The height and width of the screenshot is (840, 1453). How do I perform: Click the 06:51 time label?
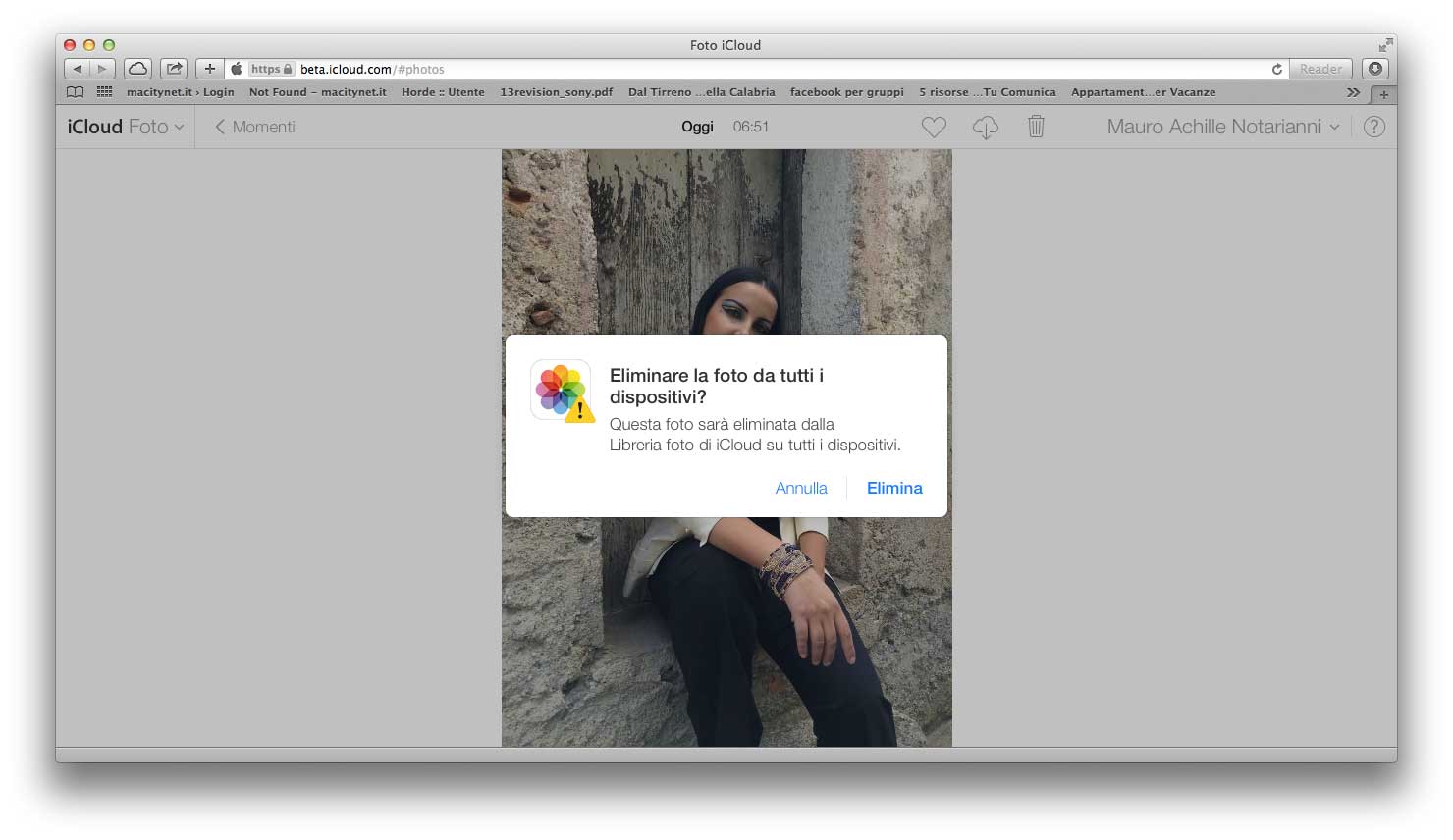(751, 127)
